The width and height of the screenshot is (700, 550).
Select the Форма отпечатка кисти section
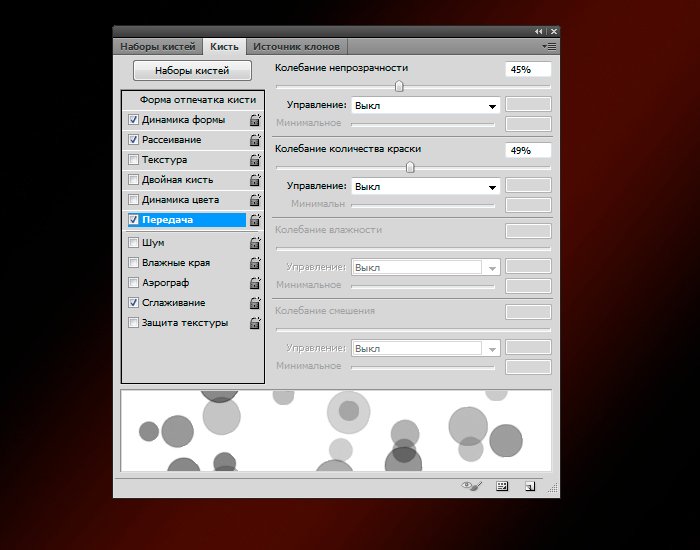(197, 100)
